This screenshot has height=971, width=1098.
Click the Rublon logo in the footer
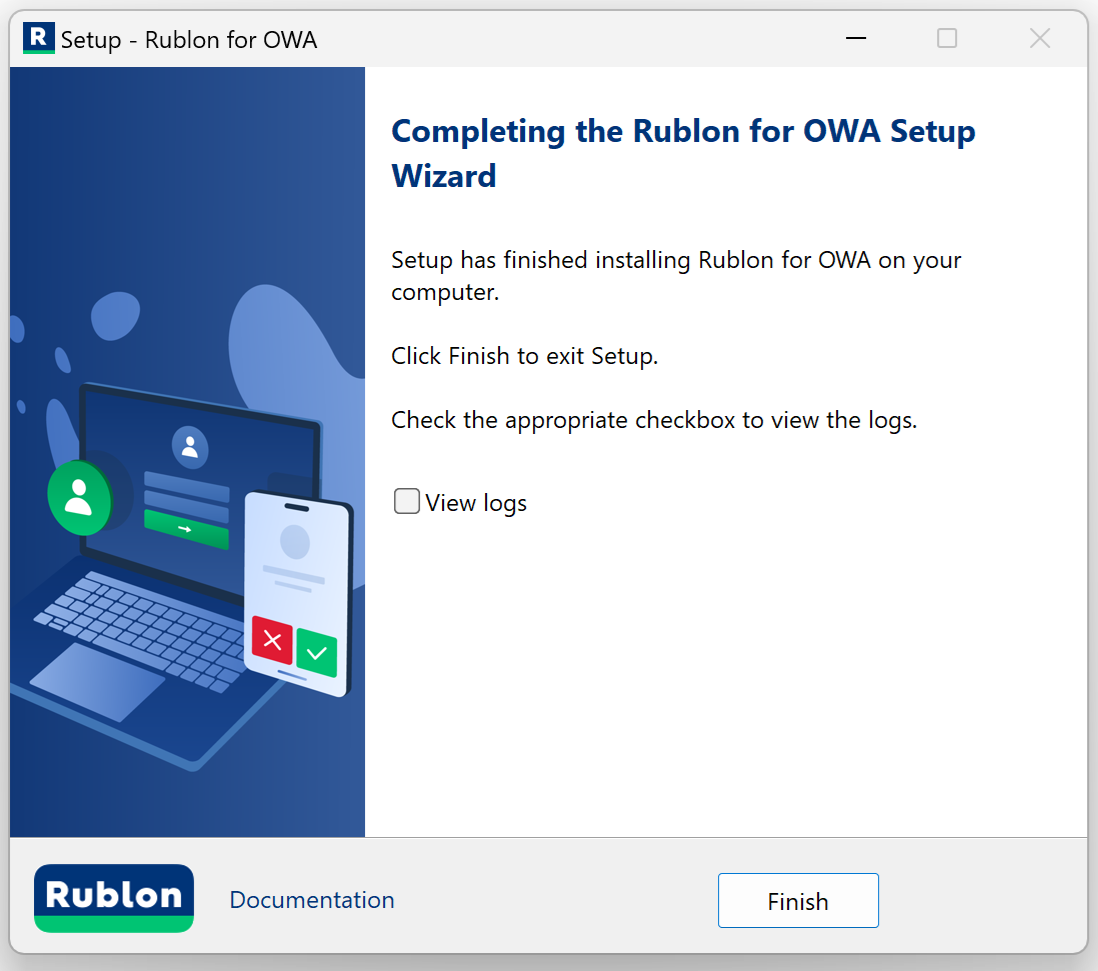coord(113,898)
